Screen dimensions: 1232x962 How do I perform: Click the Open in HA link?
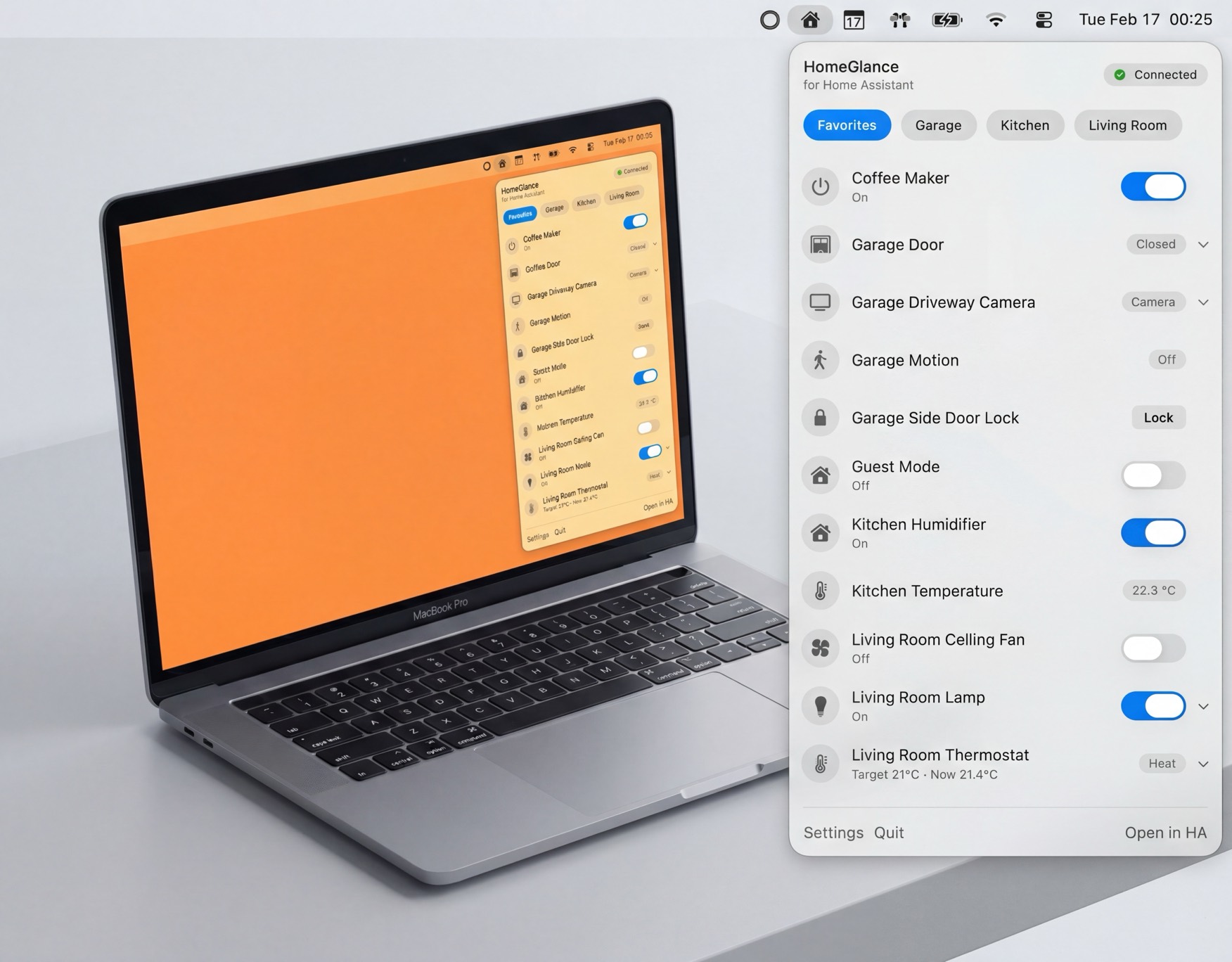tap(1166, 832)
